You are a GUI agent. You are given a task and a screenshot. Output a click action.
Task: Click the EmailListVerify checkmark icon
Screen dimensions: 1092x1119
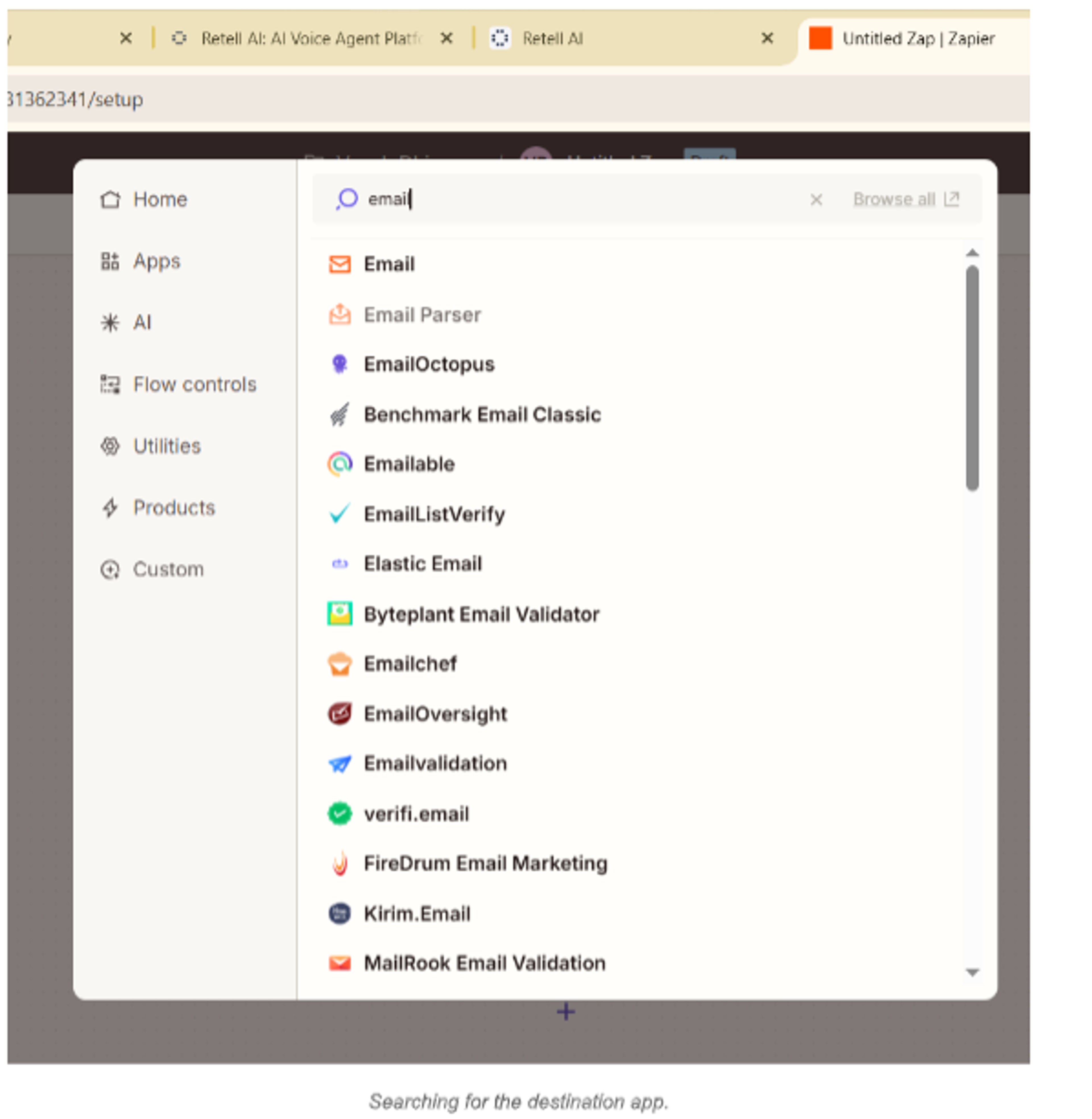pos(340,514)
